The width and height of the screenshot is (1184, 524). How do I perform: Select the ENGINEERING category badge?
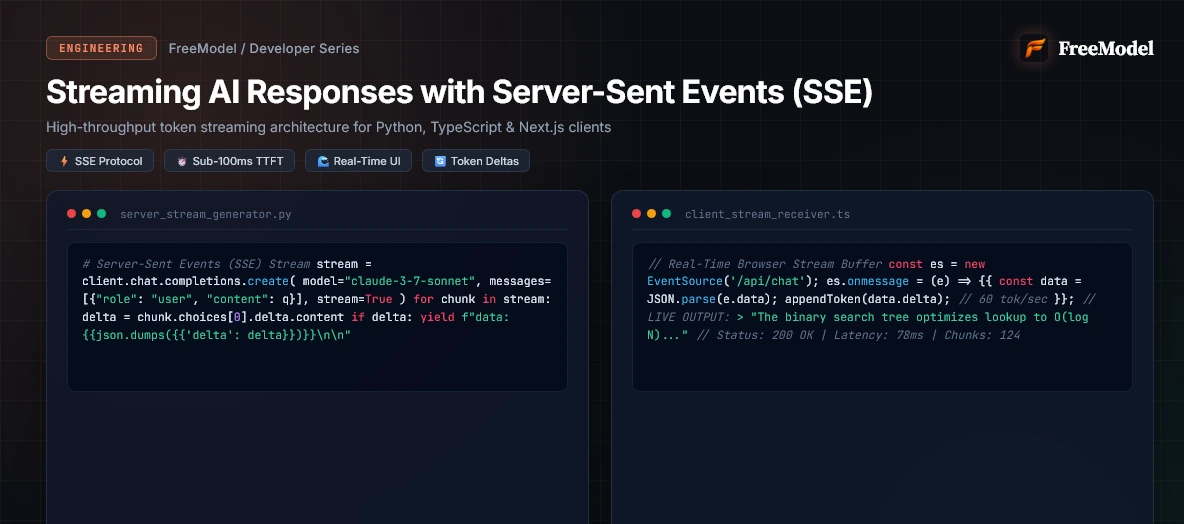click(x=101, y=48)
